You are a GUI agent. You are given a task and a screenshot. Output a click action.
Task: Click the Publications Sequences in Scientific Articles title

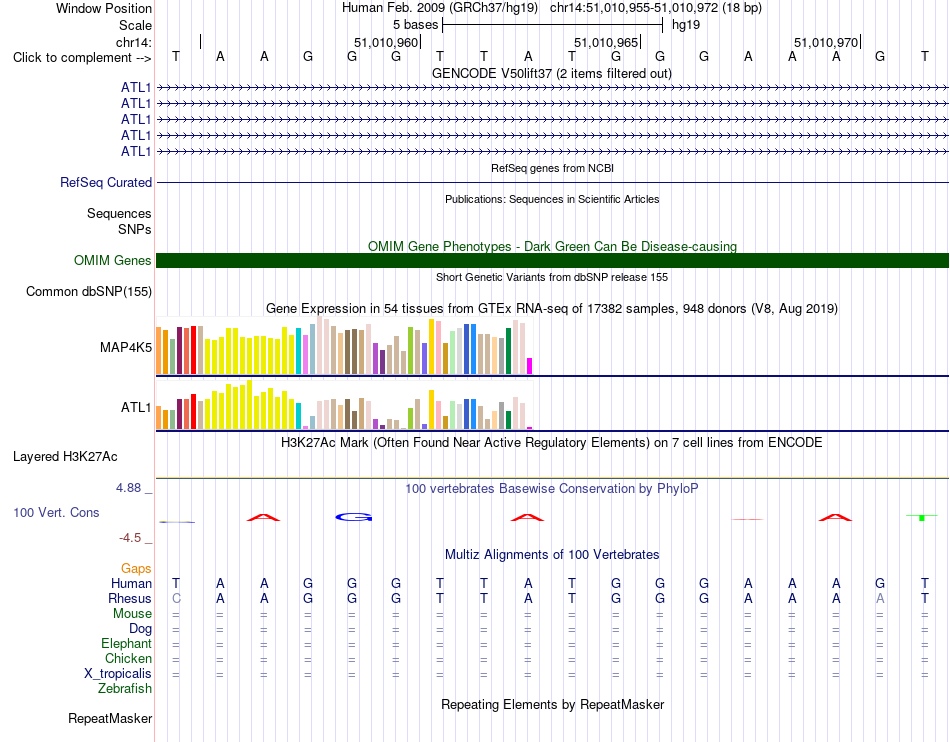(552, 199)
